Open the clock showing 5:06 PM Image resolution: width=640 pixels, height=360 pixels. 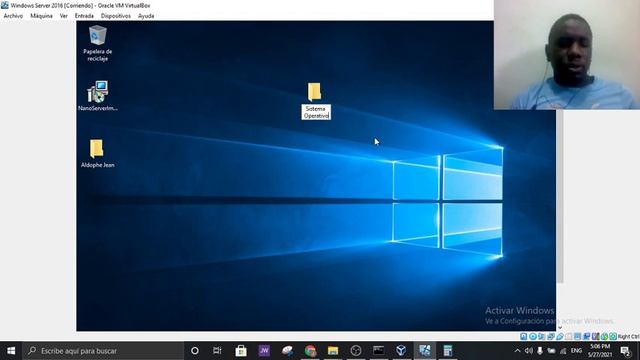pyautogui.click(x=600, y=351)
